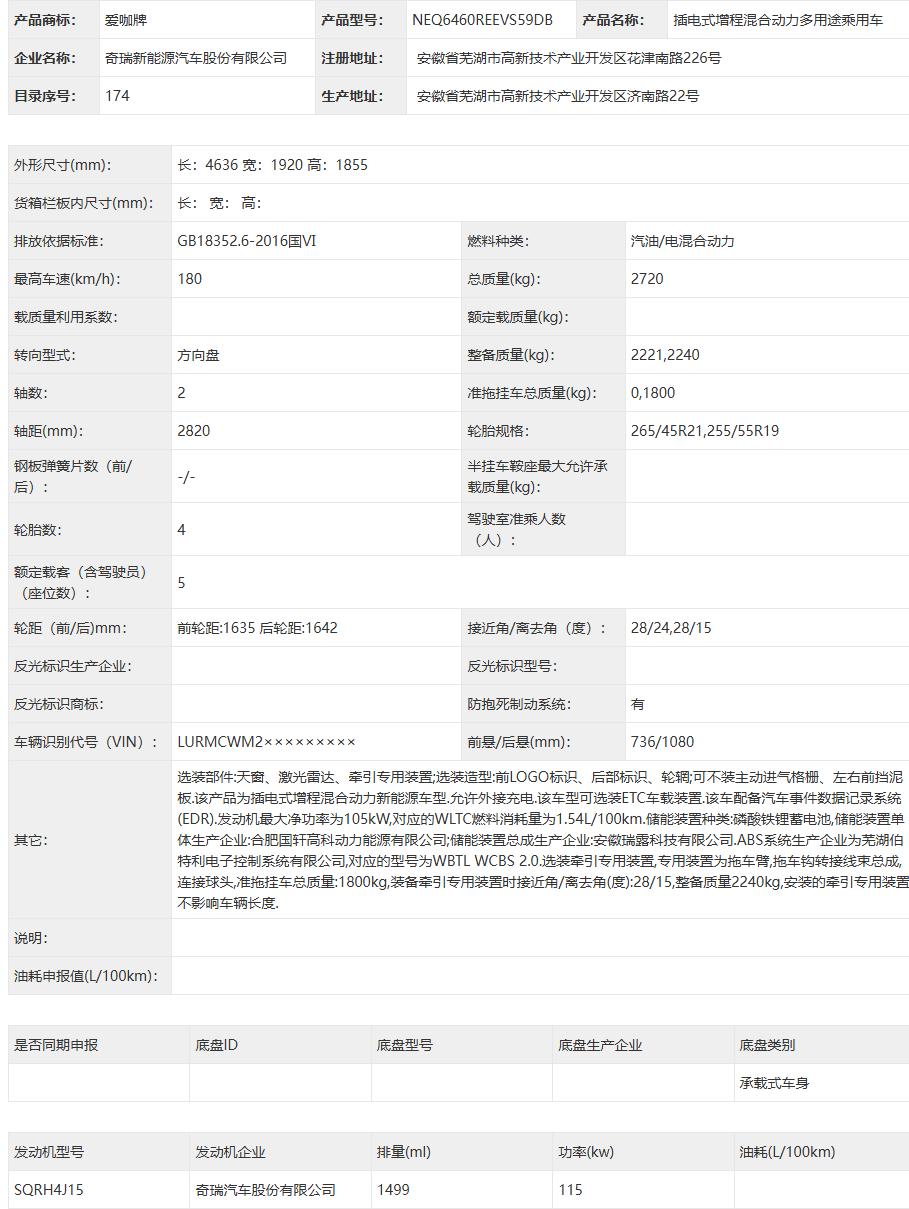The width and height of the screenshot is (909, 1209).
Task: Select engine power value 115
Action: coord(570,1190)
